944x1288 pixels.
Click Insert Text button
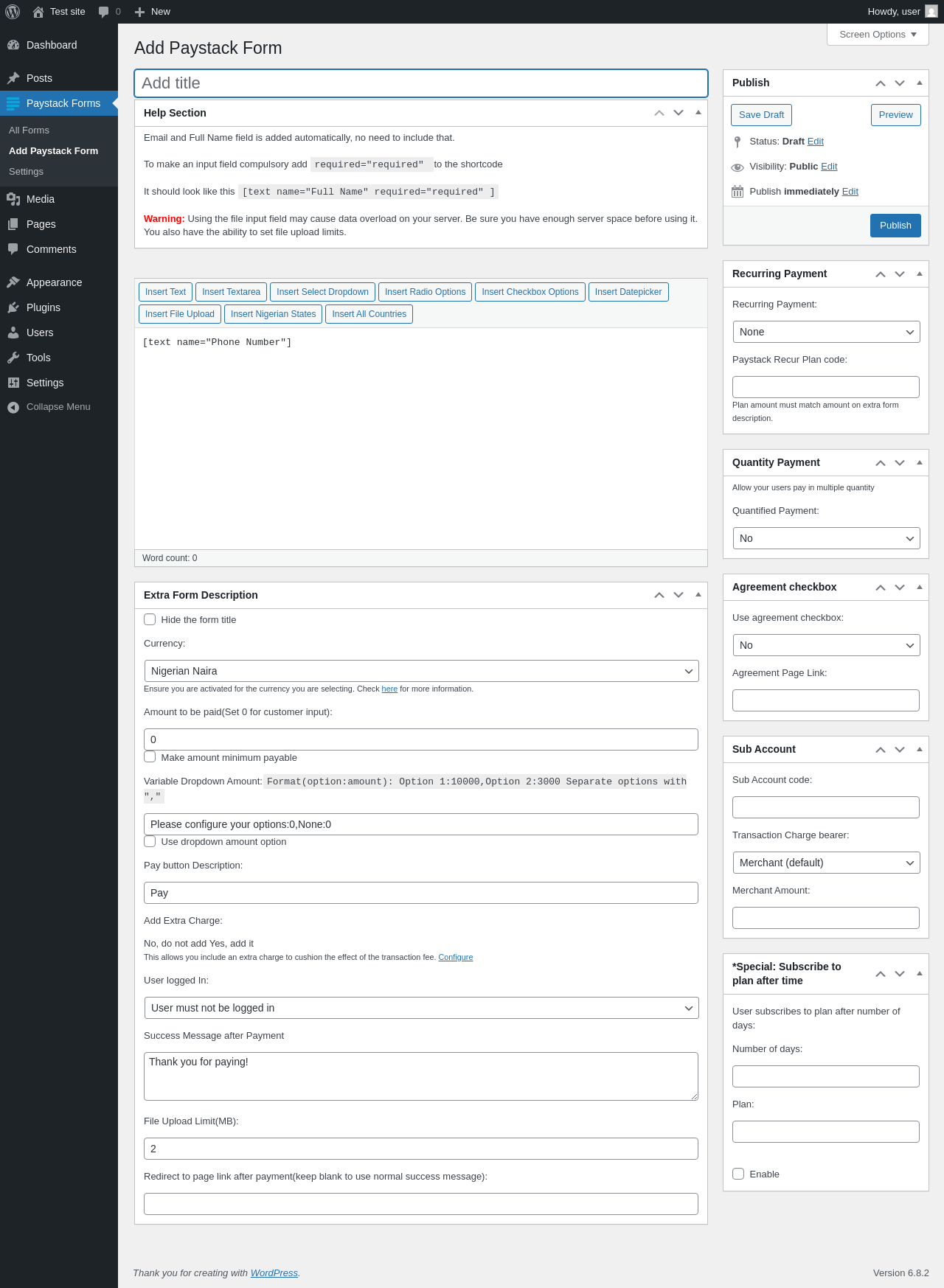(x=165, y=292)
